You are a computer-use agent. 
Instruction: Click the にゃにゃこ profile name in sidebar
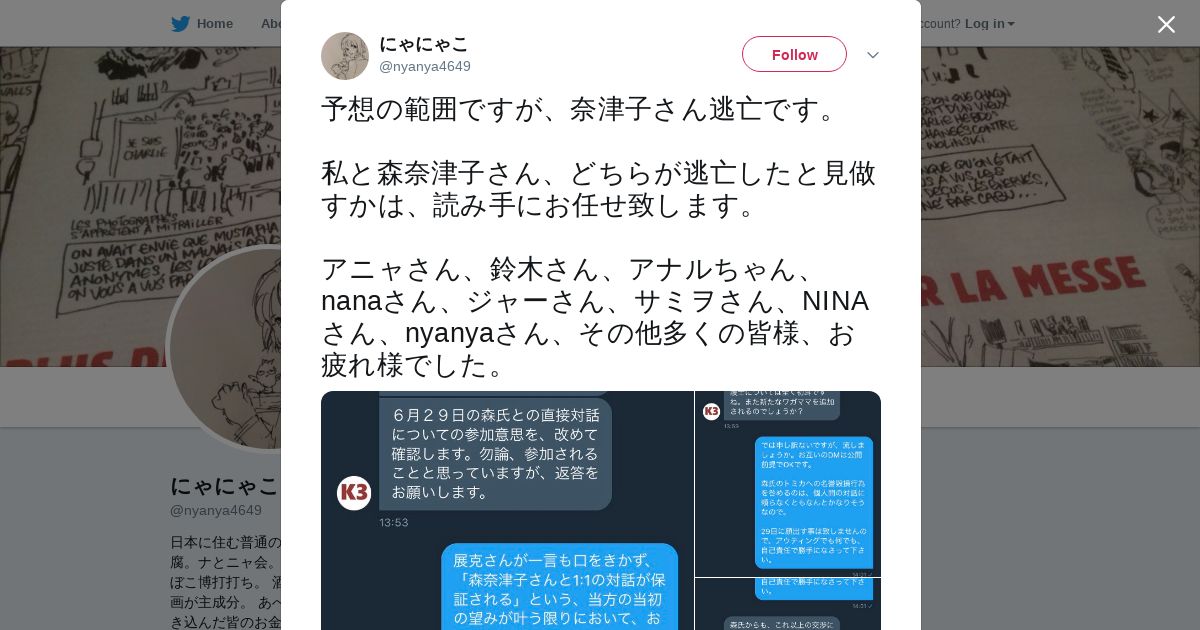(224, 486)
